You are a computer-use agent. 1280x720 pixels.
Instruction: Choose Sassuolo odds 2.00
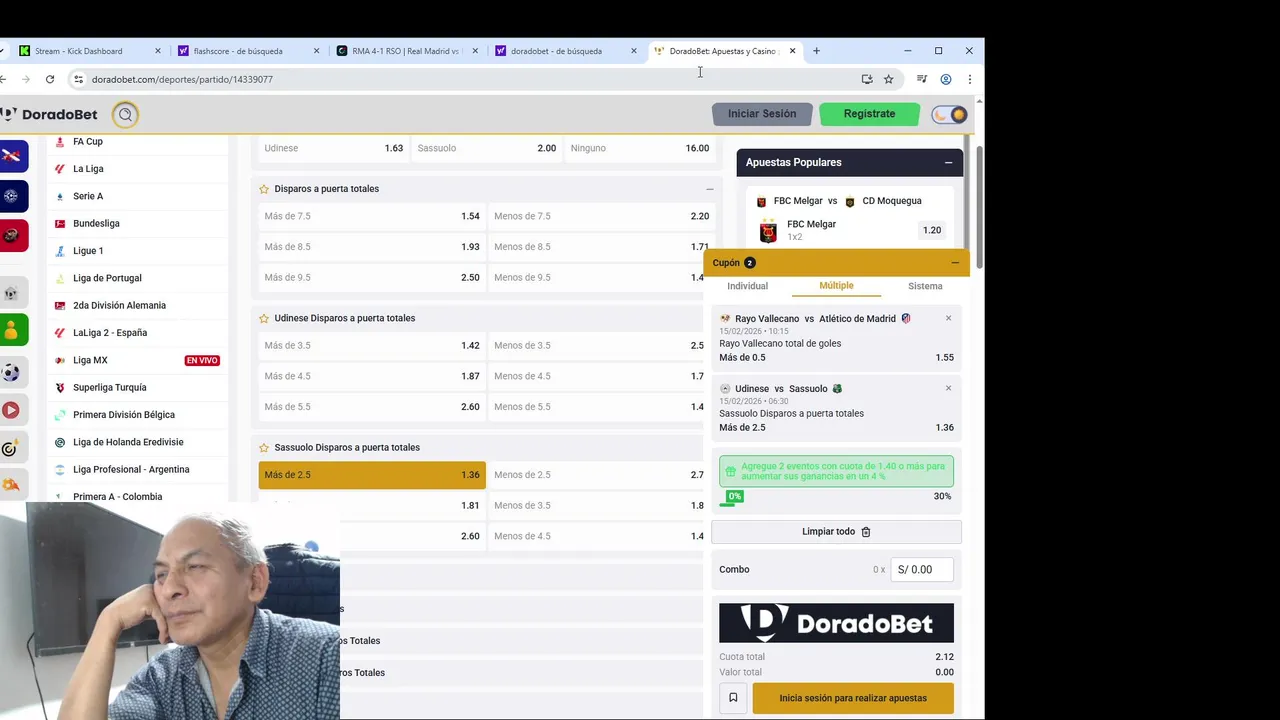point(486,148)
